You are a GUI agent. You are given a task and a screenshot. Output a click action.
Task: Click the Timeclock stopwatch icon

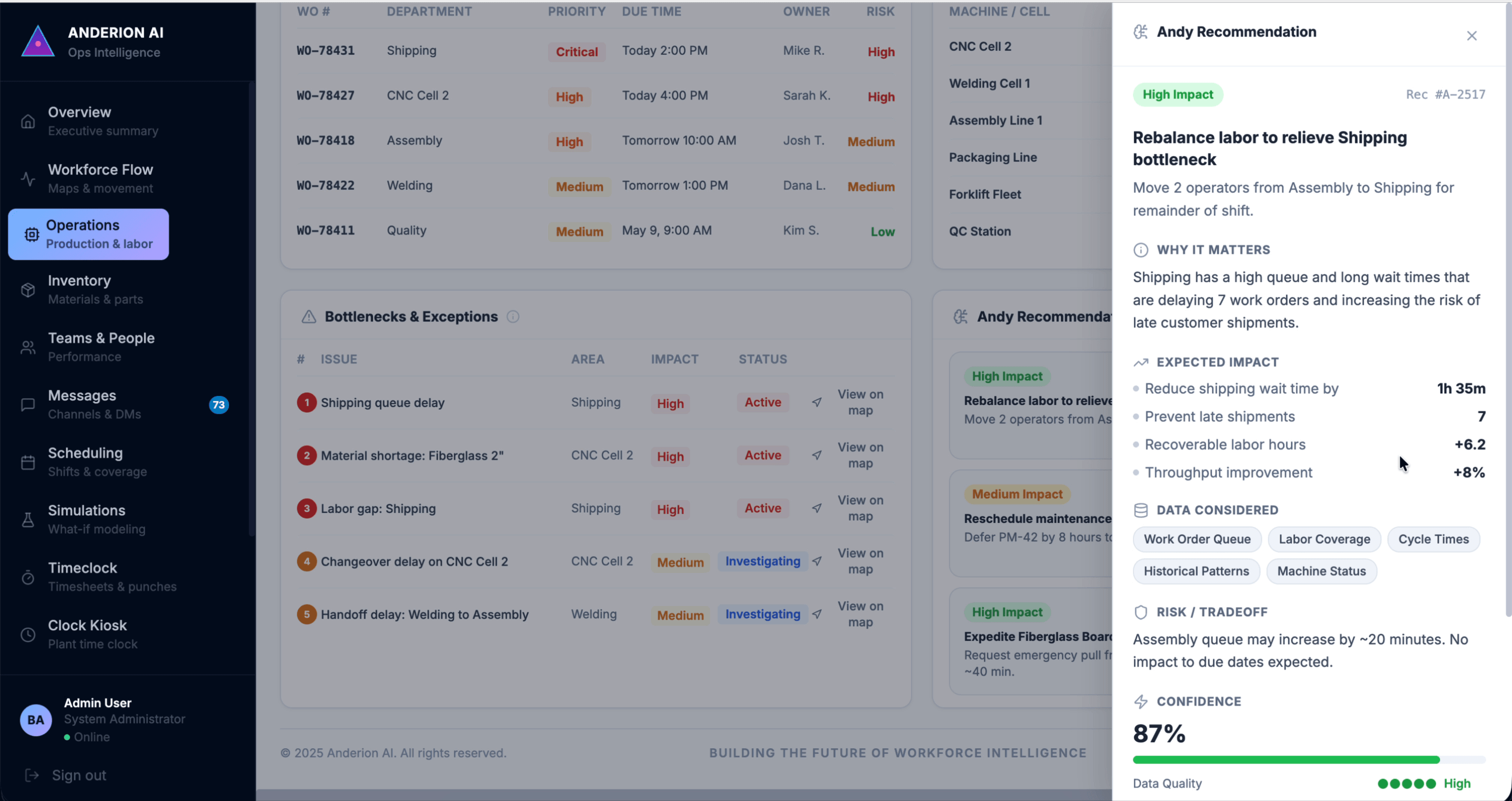tap(28, 577)
